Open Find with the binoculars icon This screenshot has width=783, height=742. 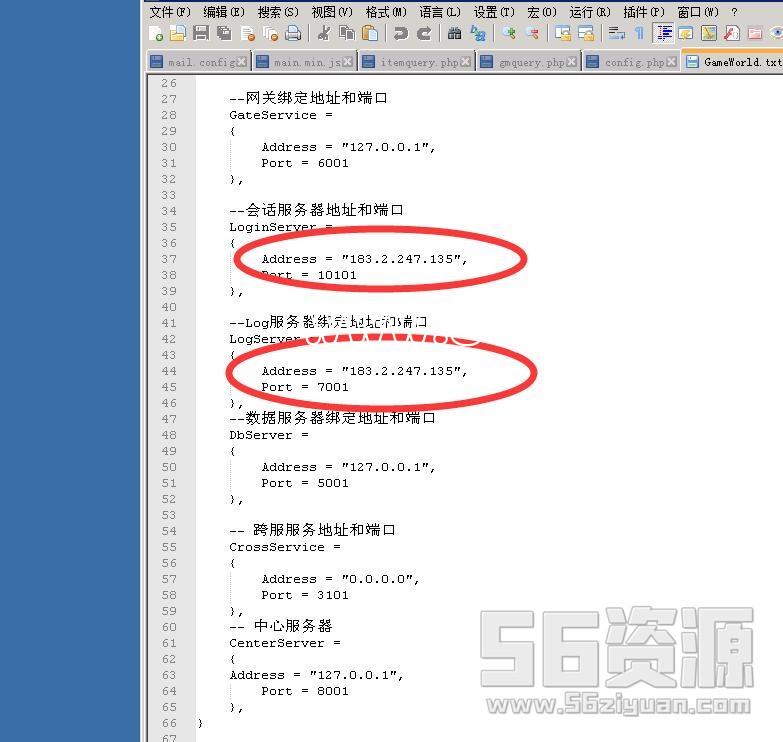(454, 33)
